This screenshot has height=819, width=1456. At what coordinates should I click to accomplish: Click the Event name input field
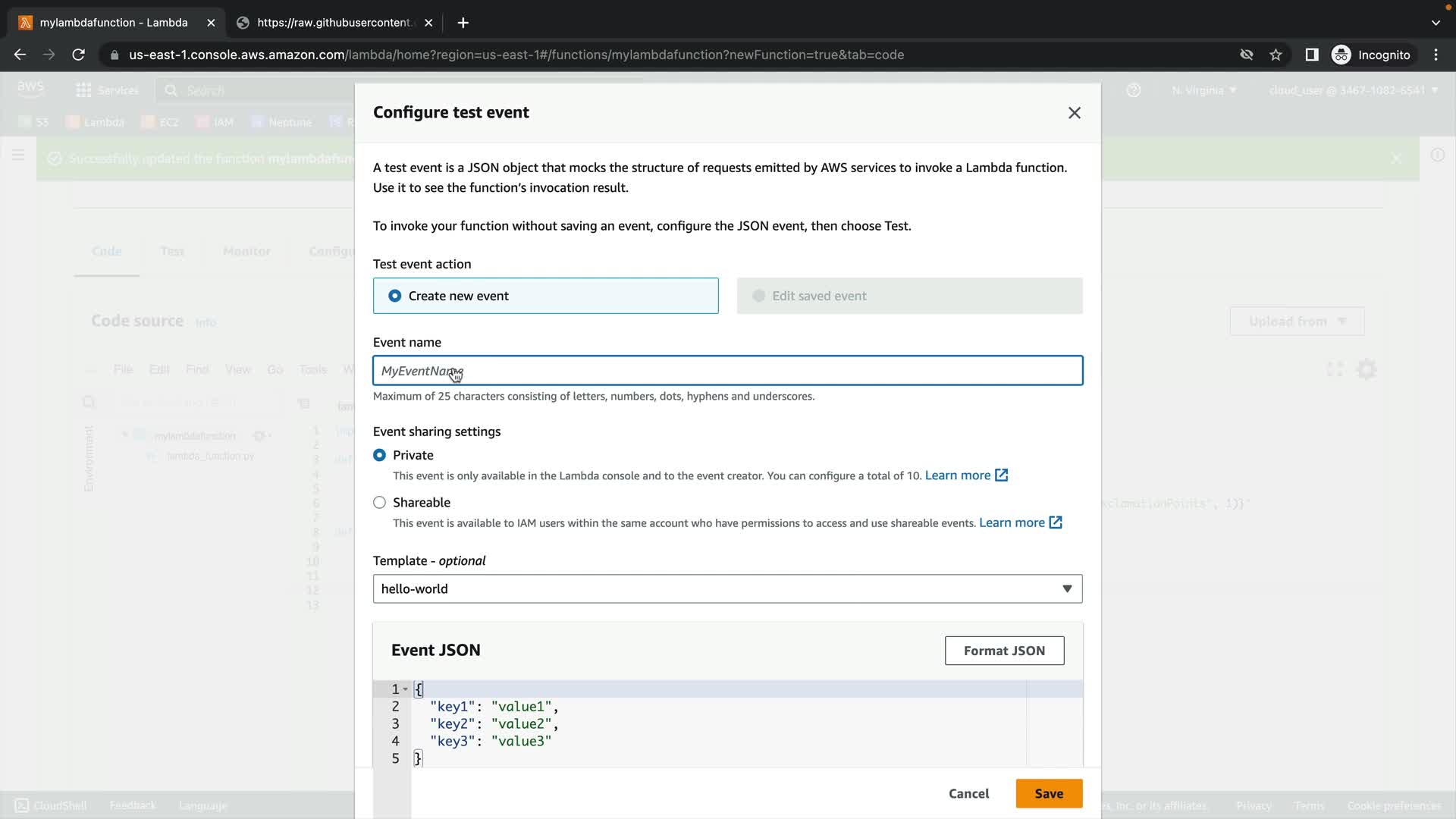point(727,371)
